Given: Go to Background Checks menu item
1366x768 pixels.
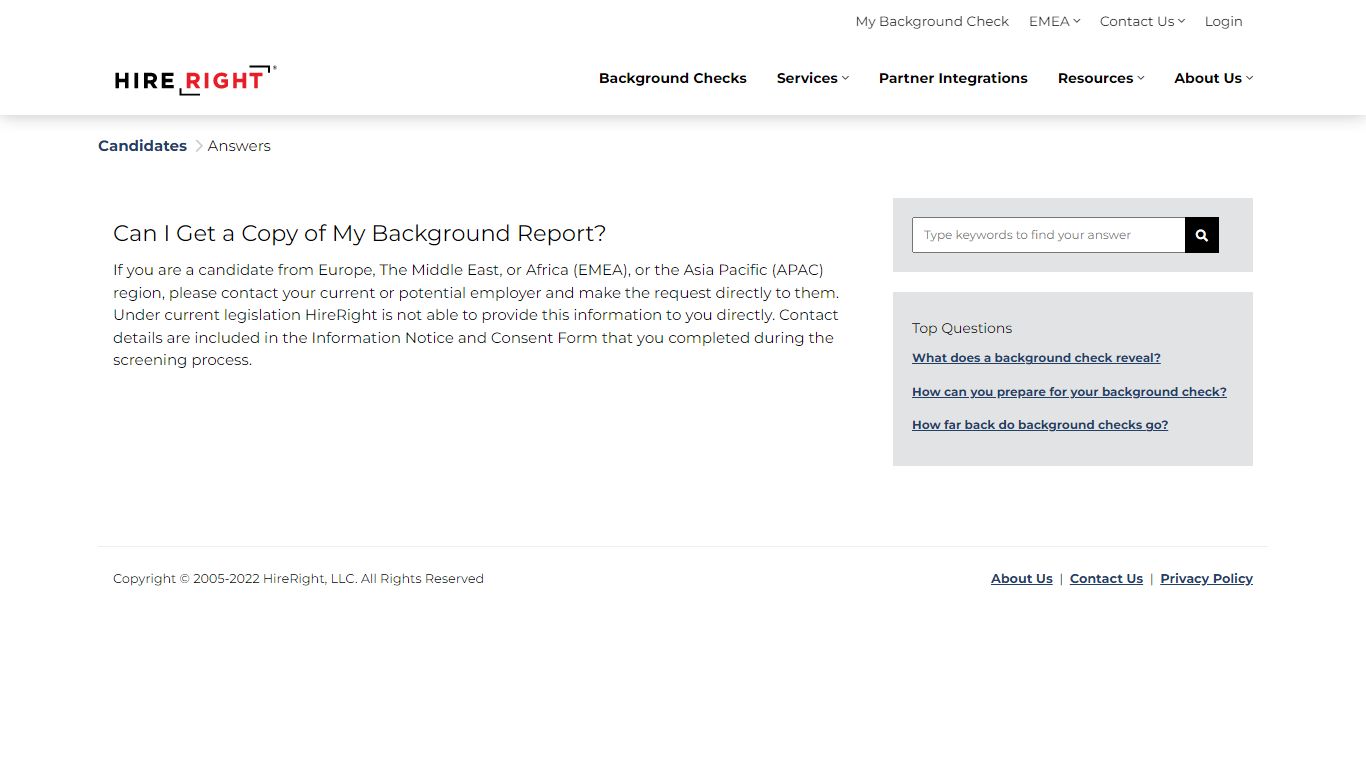Looking at the screenshot, I should pos(673,78).
